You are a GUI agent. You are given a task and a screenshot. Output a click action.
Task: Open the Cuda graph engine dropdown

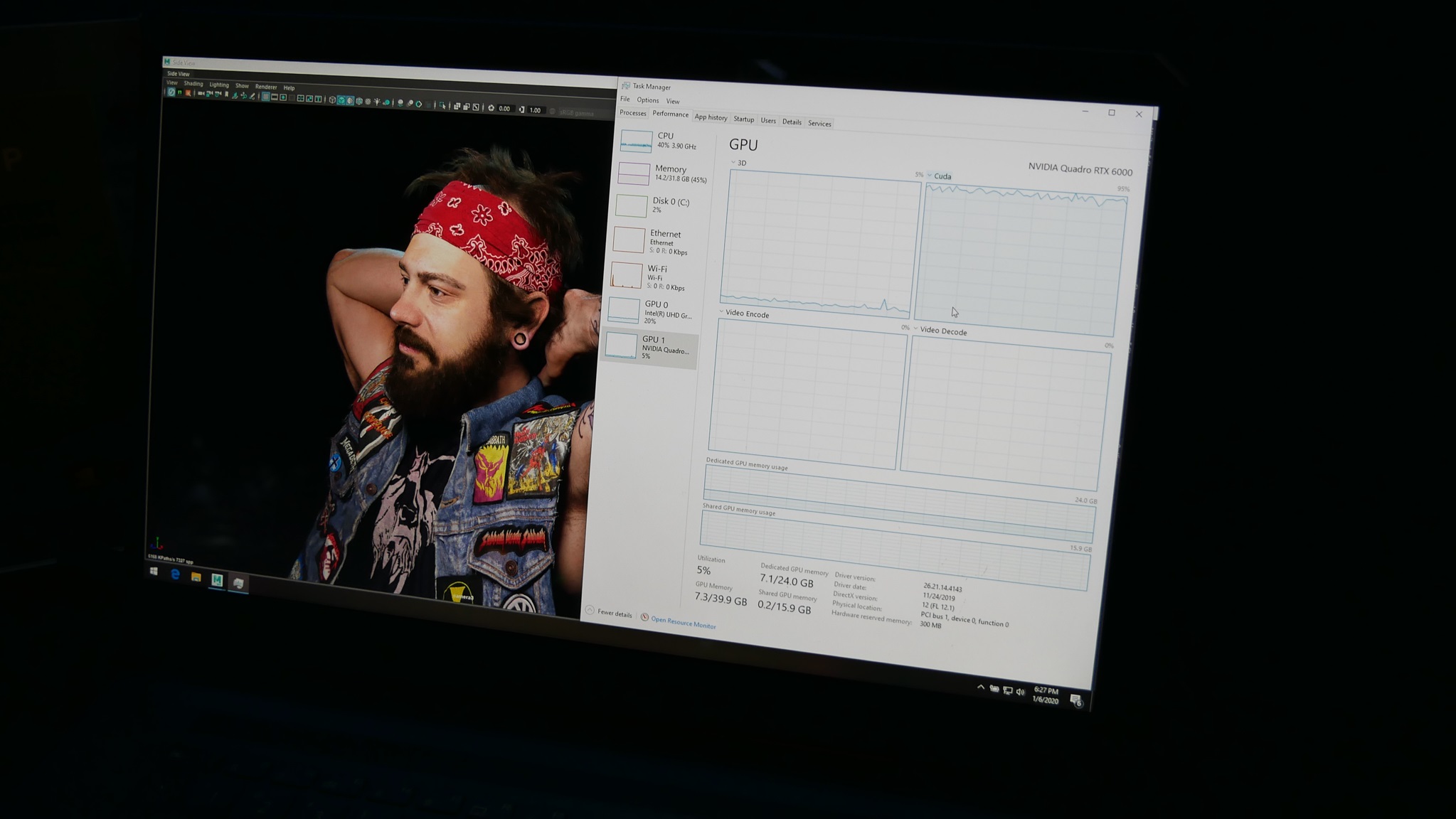[930, 176]
